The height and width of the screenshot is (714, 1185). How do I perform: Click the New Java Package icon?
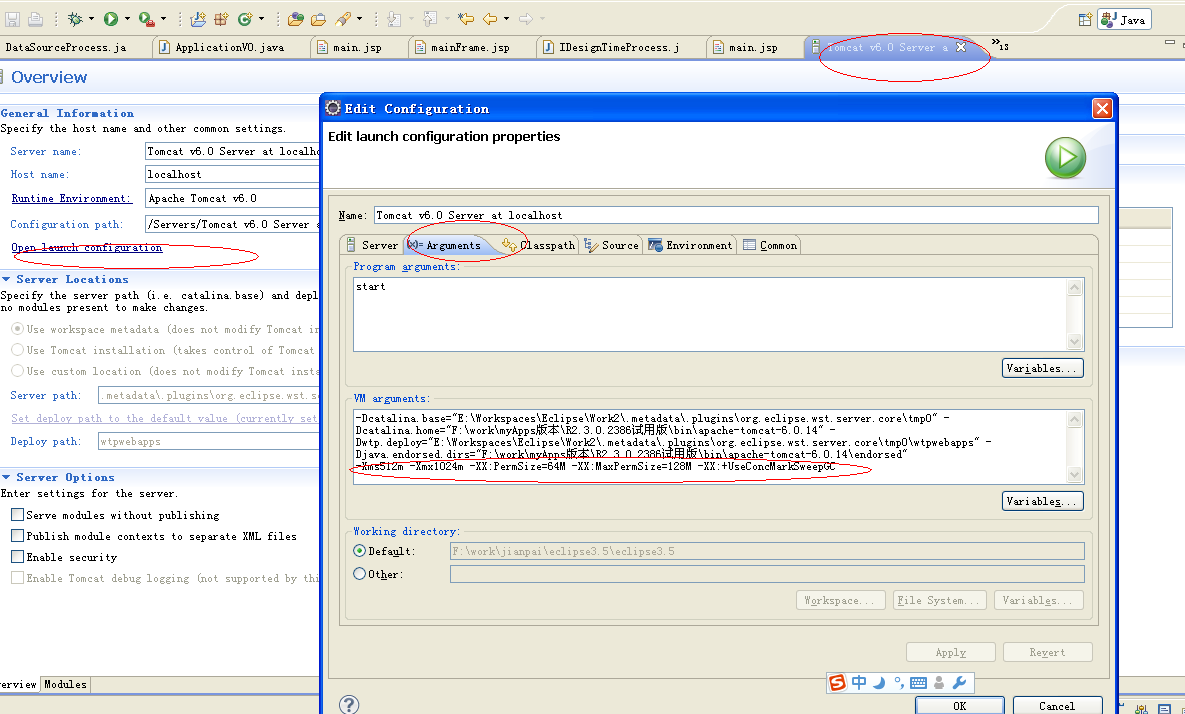point(221,19)
